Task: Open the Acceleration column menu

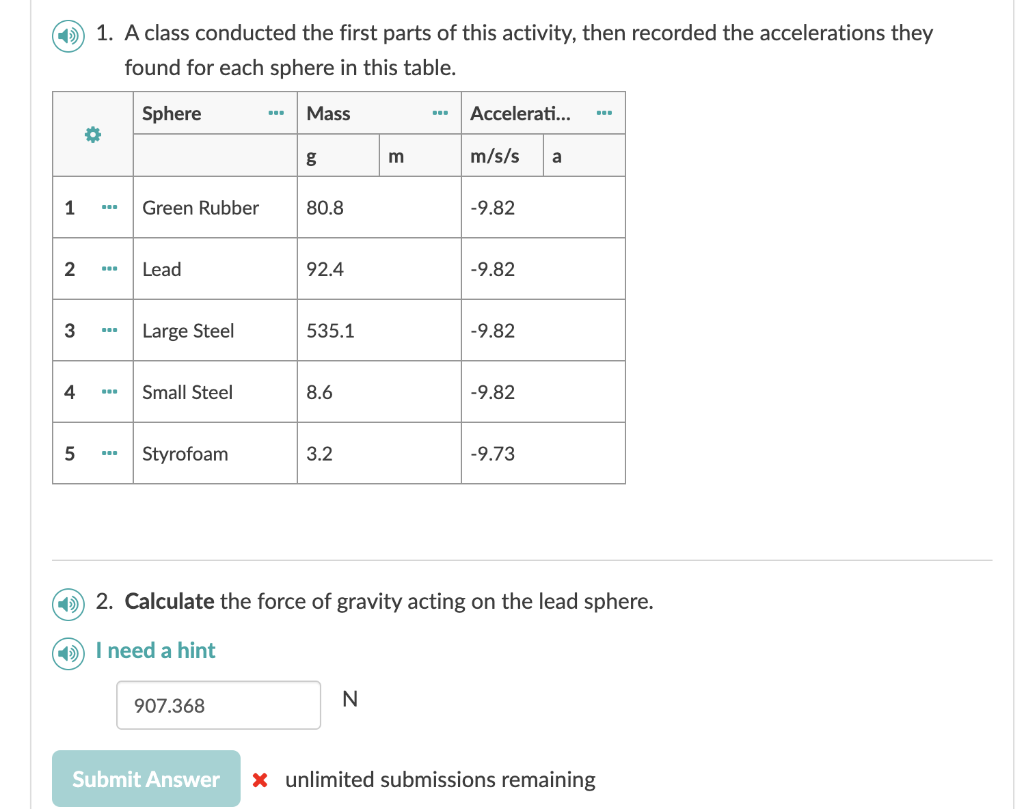Action: coord(604,112)
